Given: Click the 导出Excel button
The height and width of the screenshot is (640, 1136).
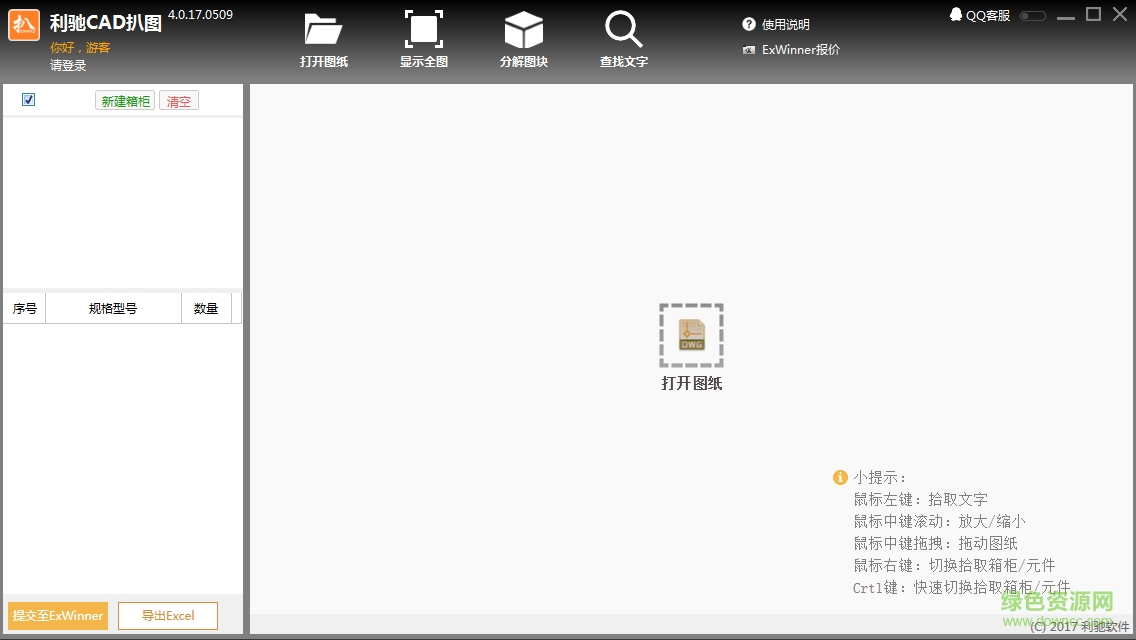Looking at the screenshot, I should point(168,615).
